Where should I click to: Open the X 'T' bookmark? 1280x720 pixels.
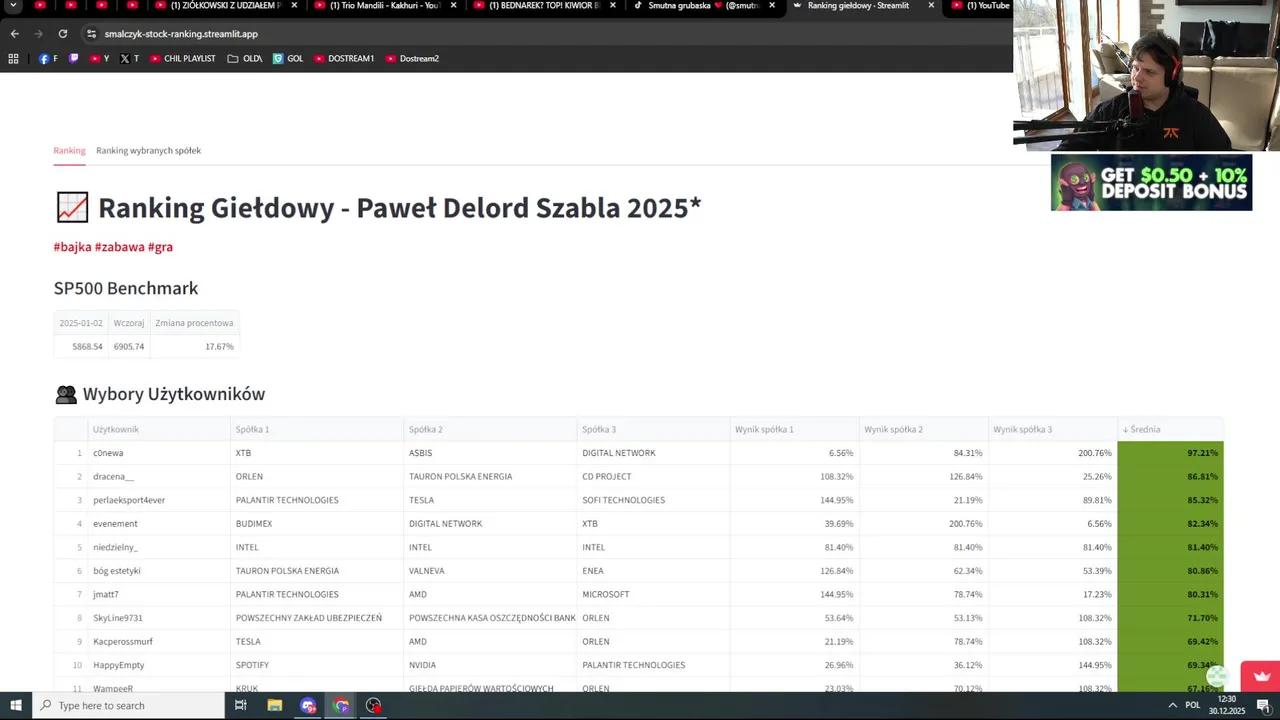pyautogui.click(x=129, y=59)
